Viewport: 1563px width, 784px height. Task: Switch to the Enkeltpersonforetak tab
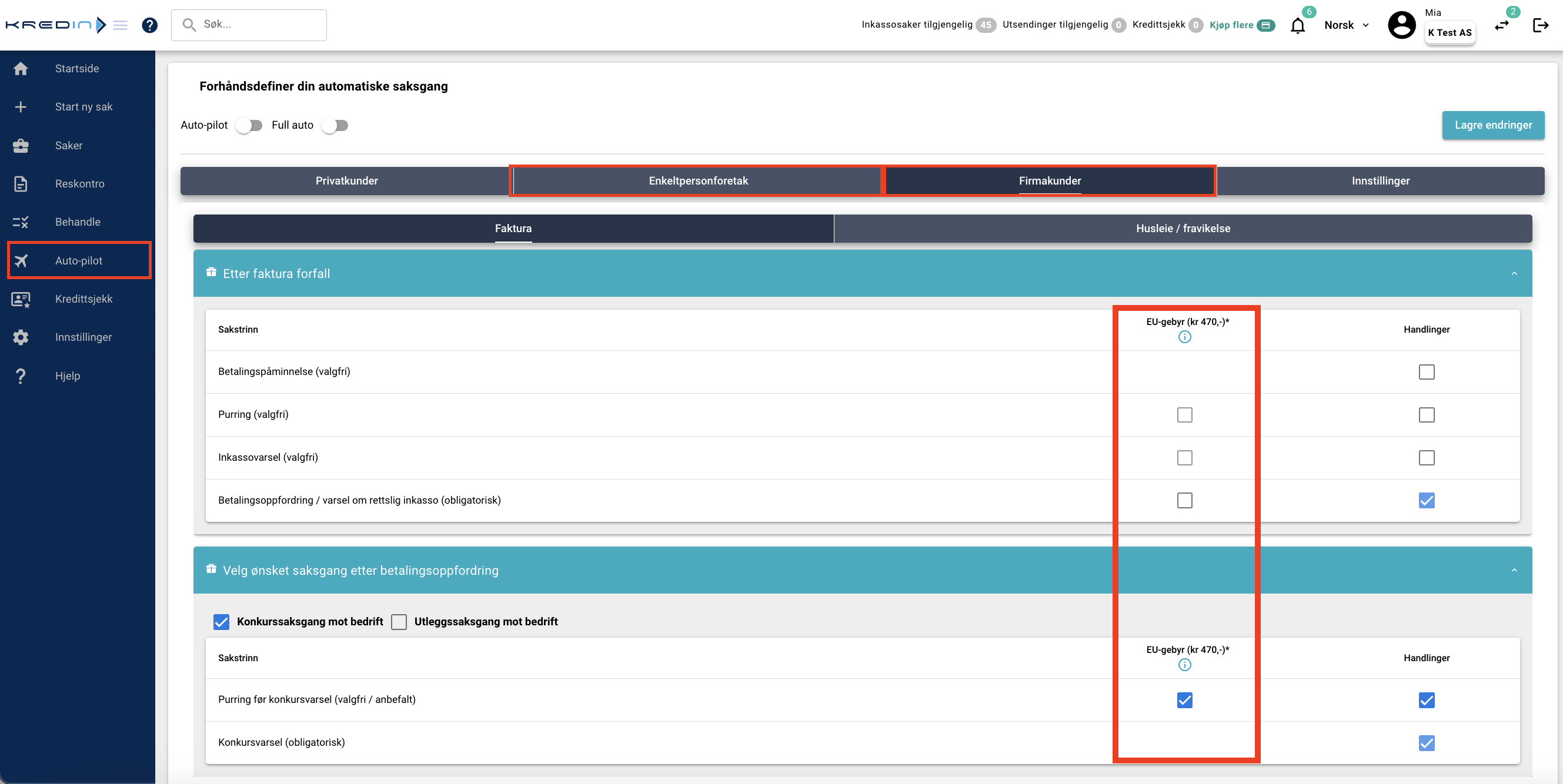pos(698,180)
